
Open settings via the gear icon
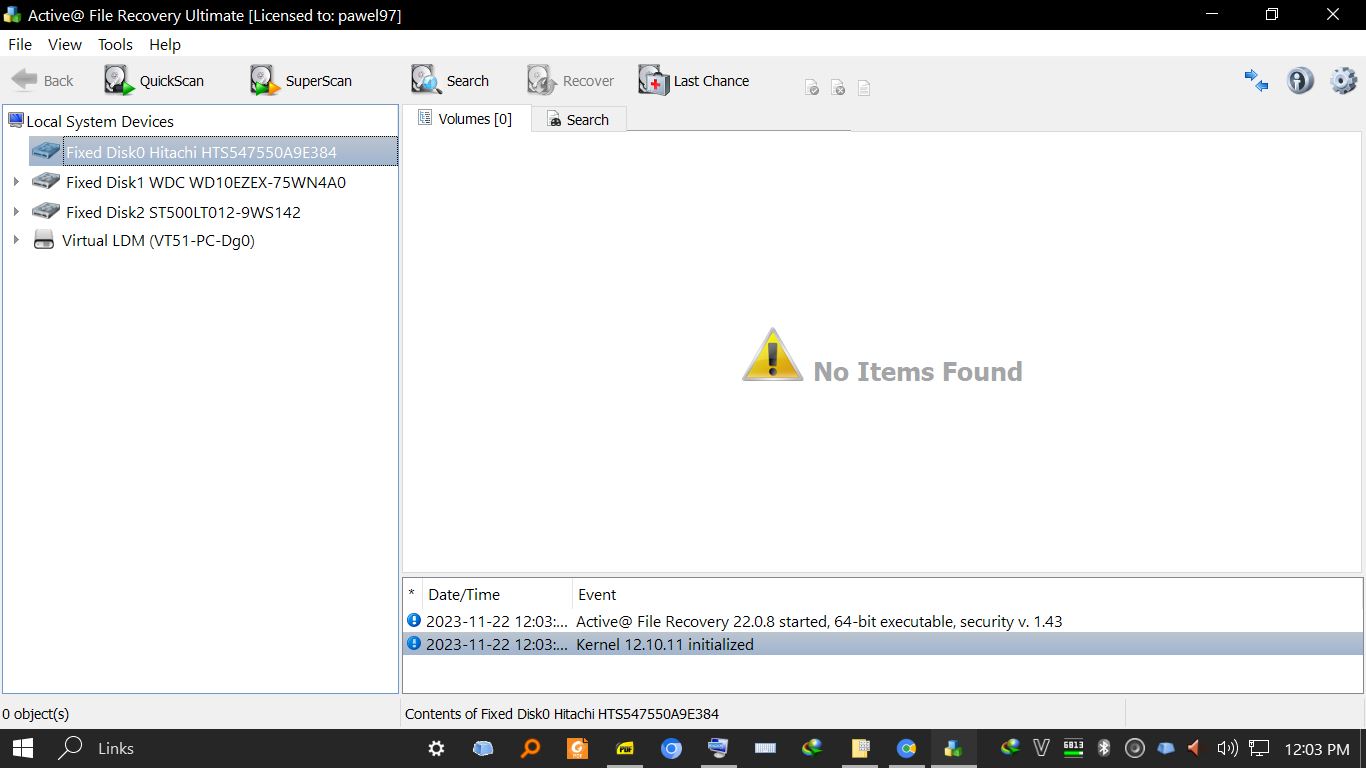coord(1343,81)
